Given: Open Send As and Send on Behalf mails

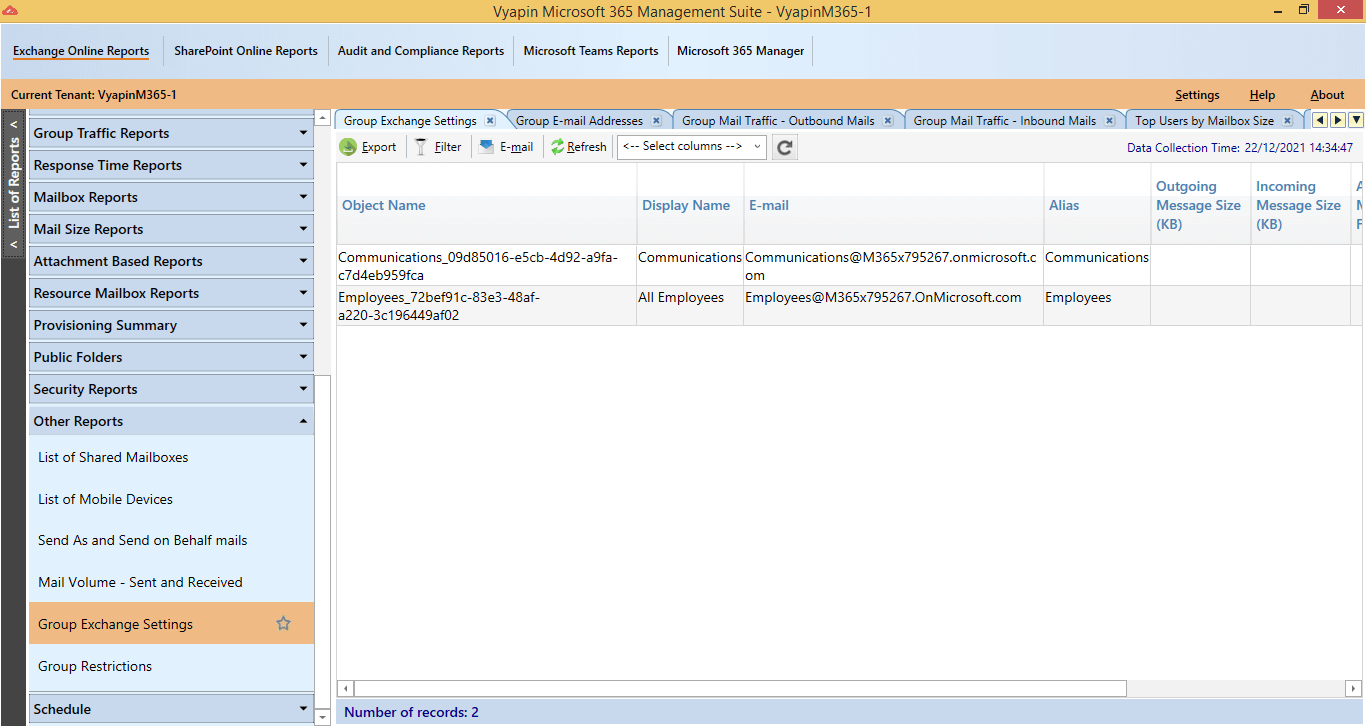Looking at the screenshot, I should click(x=171, y=540).
